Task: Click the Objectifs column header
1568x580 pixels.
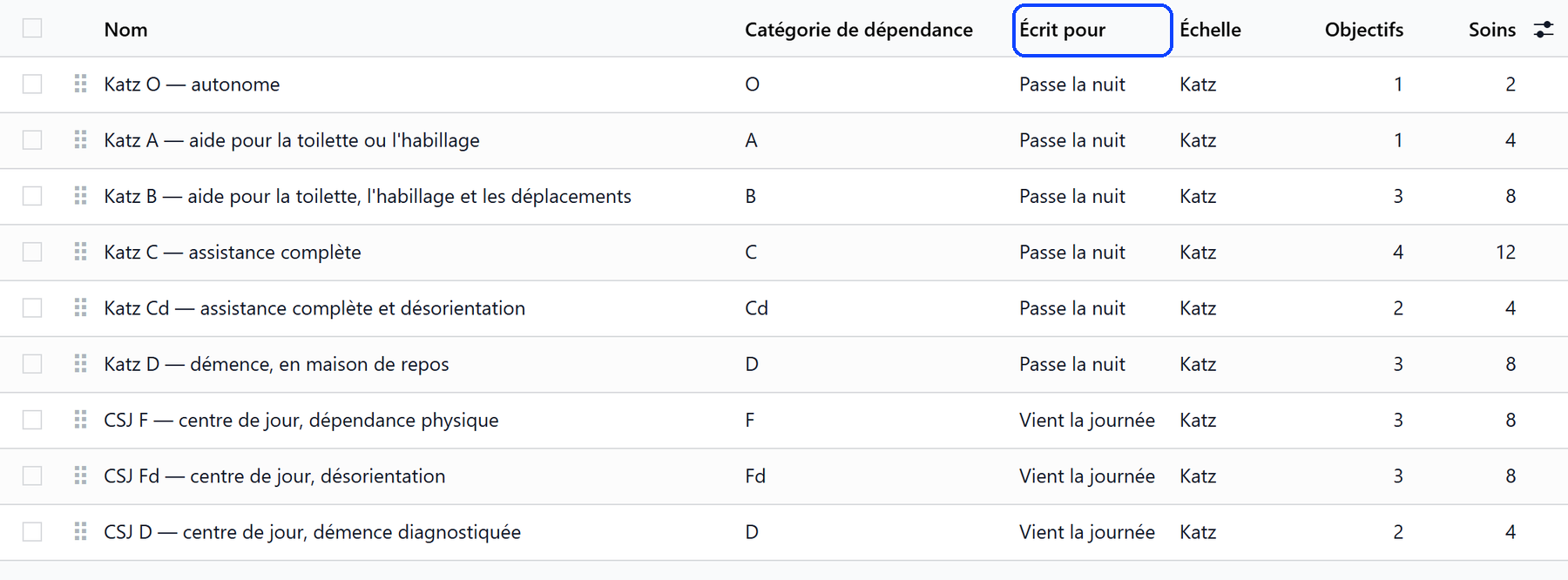Action: point(1364,30)
